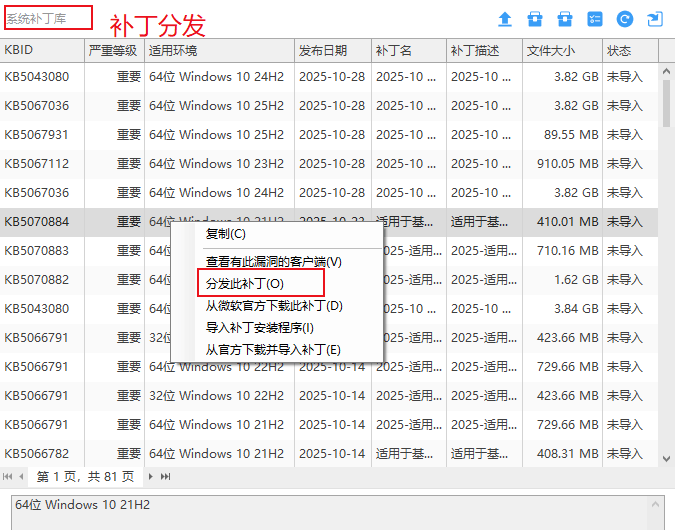675x530 pixels.
Task: Click the export arrow-box icon
Action: 655,19
